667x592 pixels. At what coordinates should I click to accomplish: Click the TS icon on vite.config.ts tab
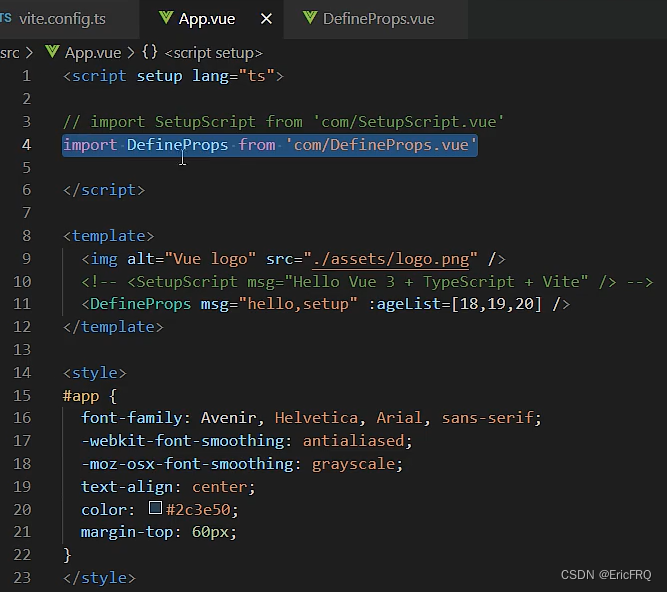pyautogui.click(x=6, y=17)
